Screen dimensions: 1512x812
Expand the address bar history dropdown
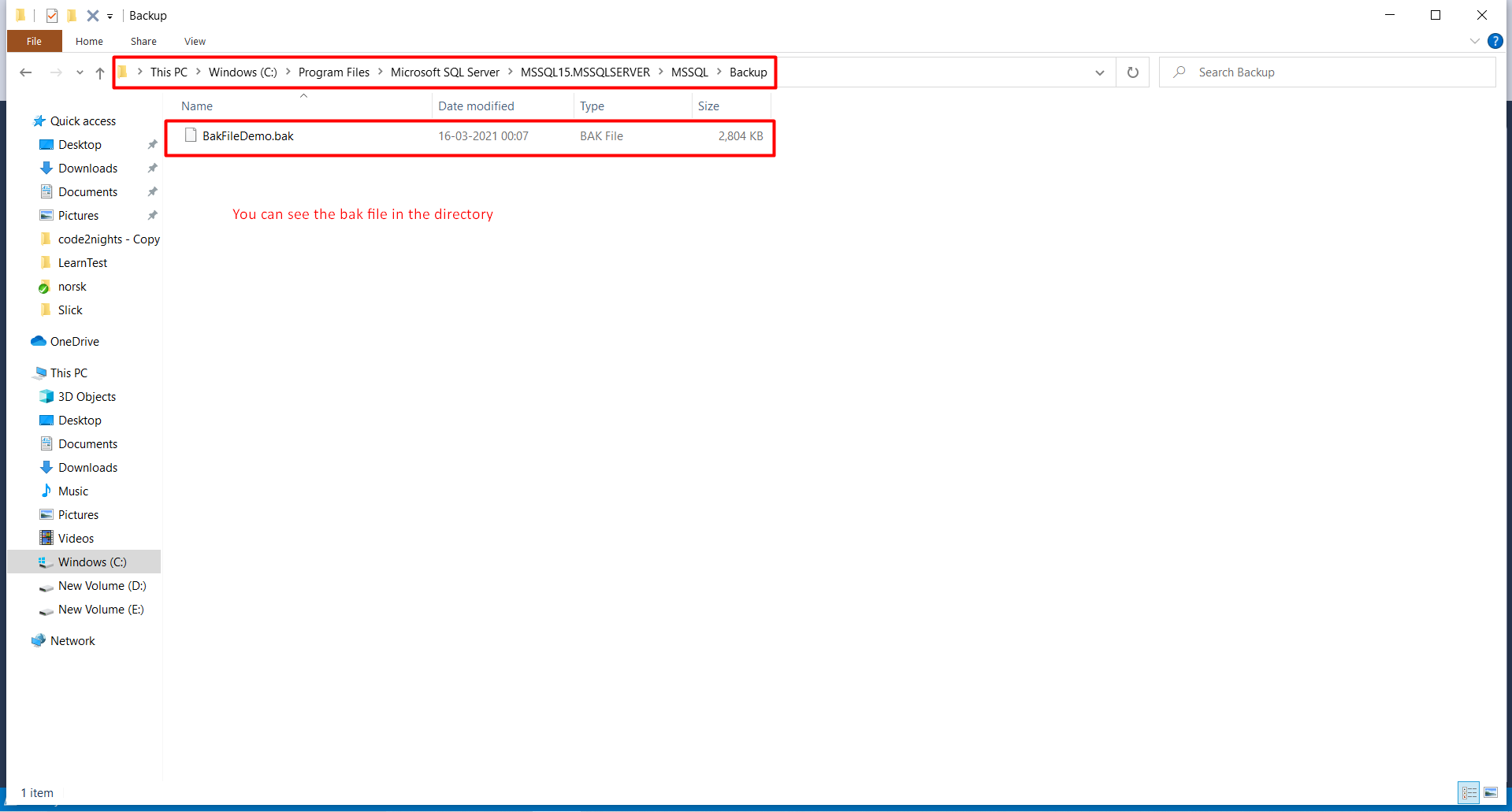[x=1099, y=72]
